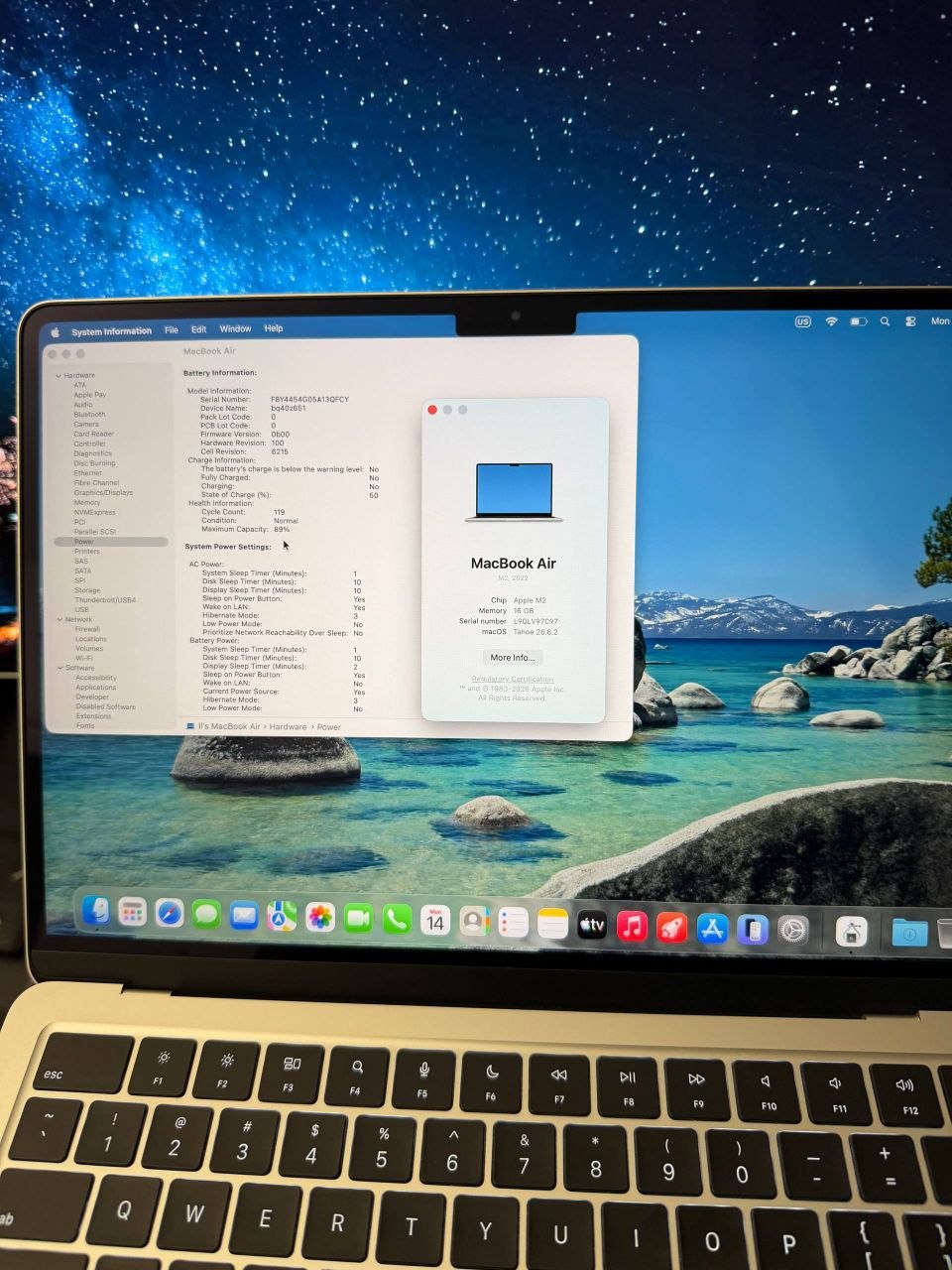Click System Information icon in the Dock
This screenshot has height=1270, width=952.
[x=851, y=932]
